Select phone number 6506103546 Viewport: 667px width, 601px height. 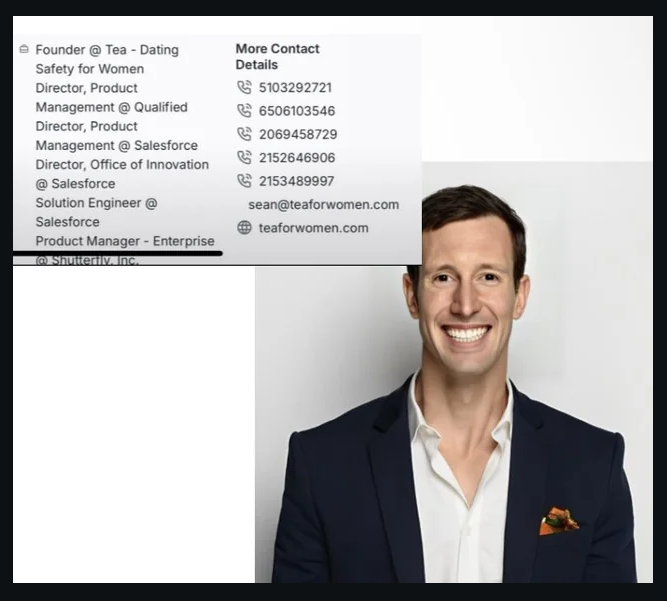297,111
